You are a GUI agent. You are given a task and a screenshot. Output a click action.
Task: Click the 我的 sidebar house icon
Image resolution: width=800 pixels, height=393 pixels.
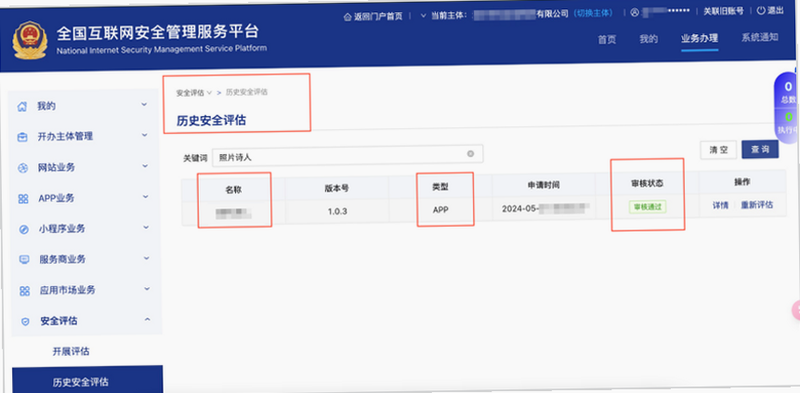tap(21, 107)
